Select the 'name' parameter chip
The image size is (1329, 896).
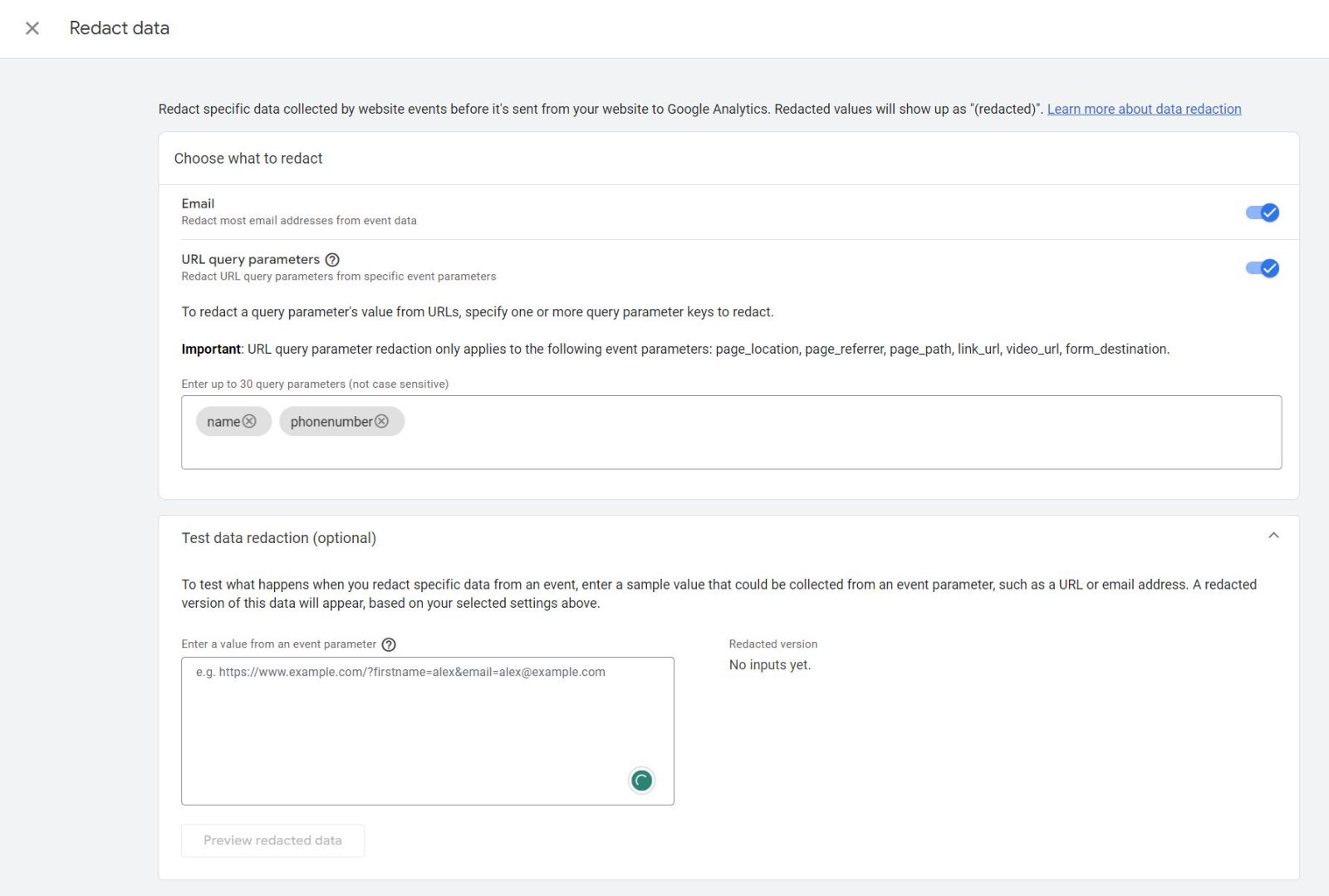pos(223,421)
